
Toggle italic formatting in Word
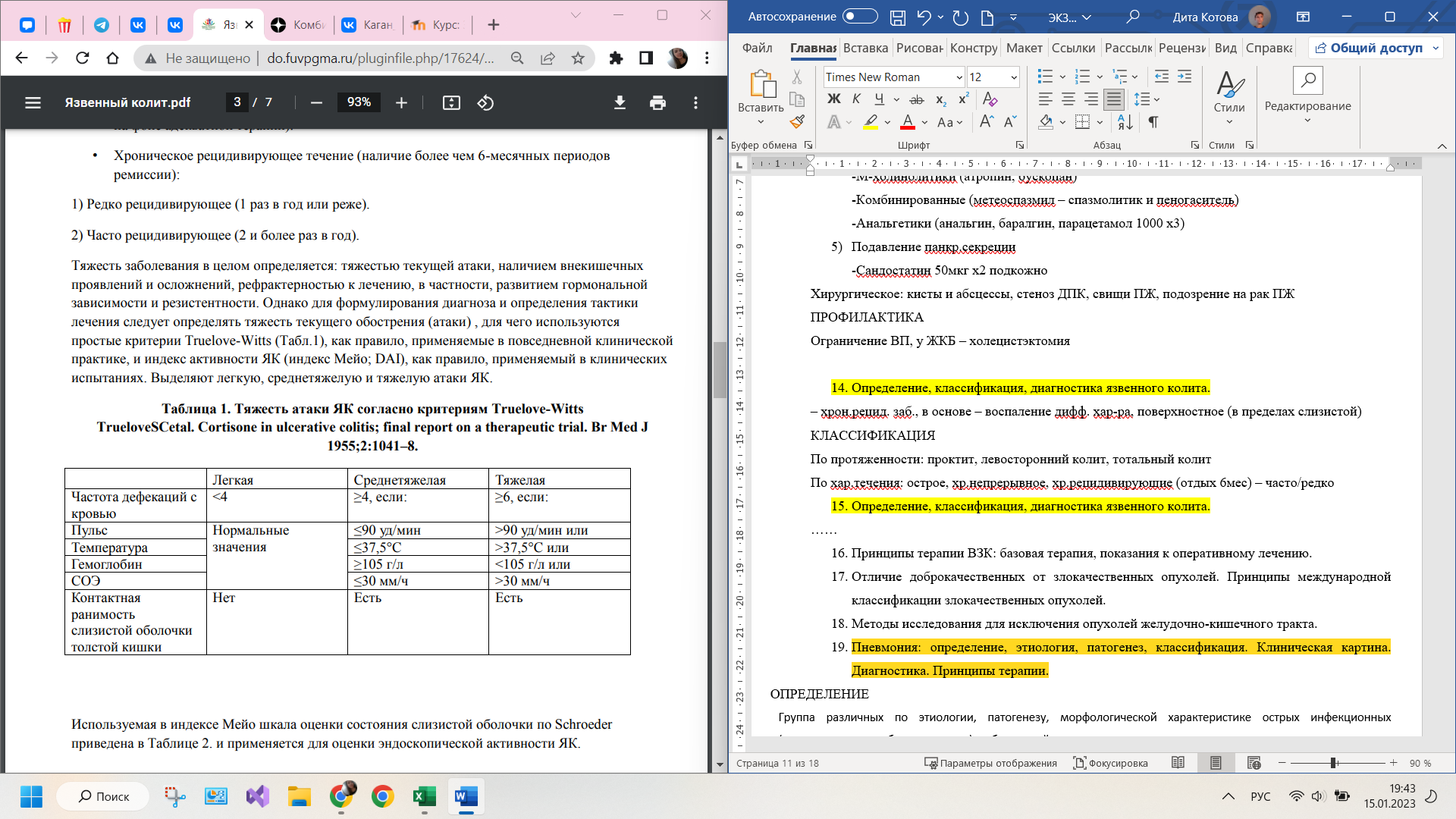pos(856,99)
